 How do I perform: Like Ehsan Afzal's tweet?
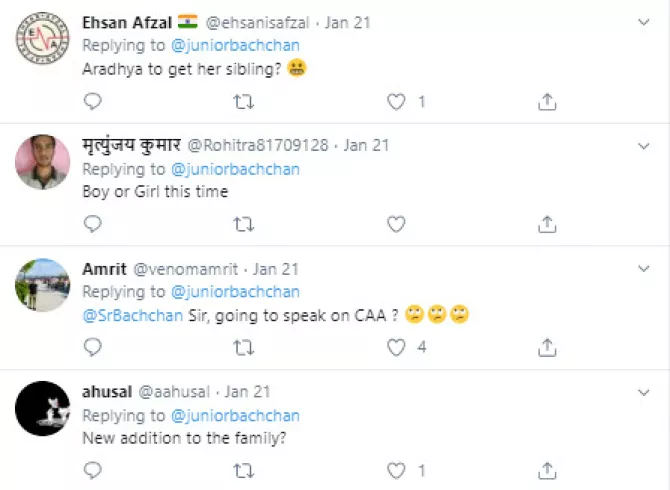(x=396, y=101)
